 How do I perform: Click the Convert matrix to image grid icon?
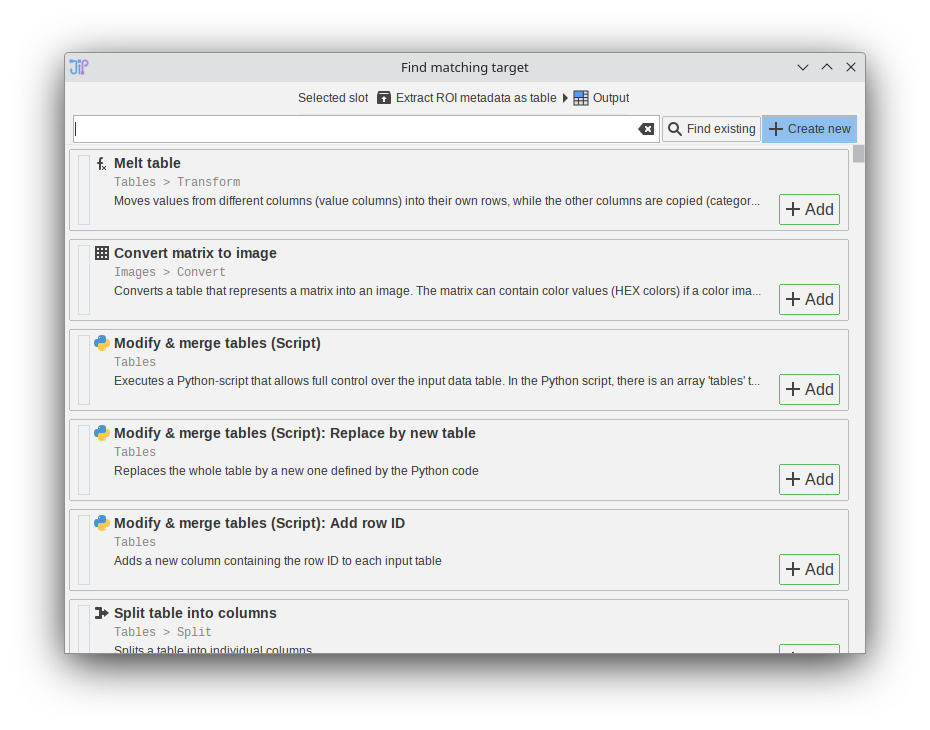click(x=101, y=254)
